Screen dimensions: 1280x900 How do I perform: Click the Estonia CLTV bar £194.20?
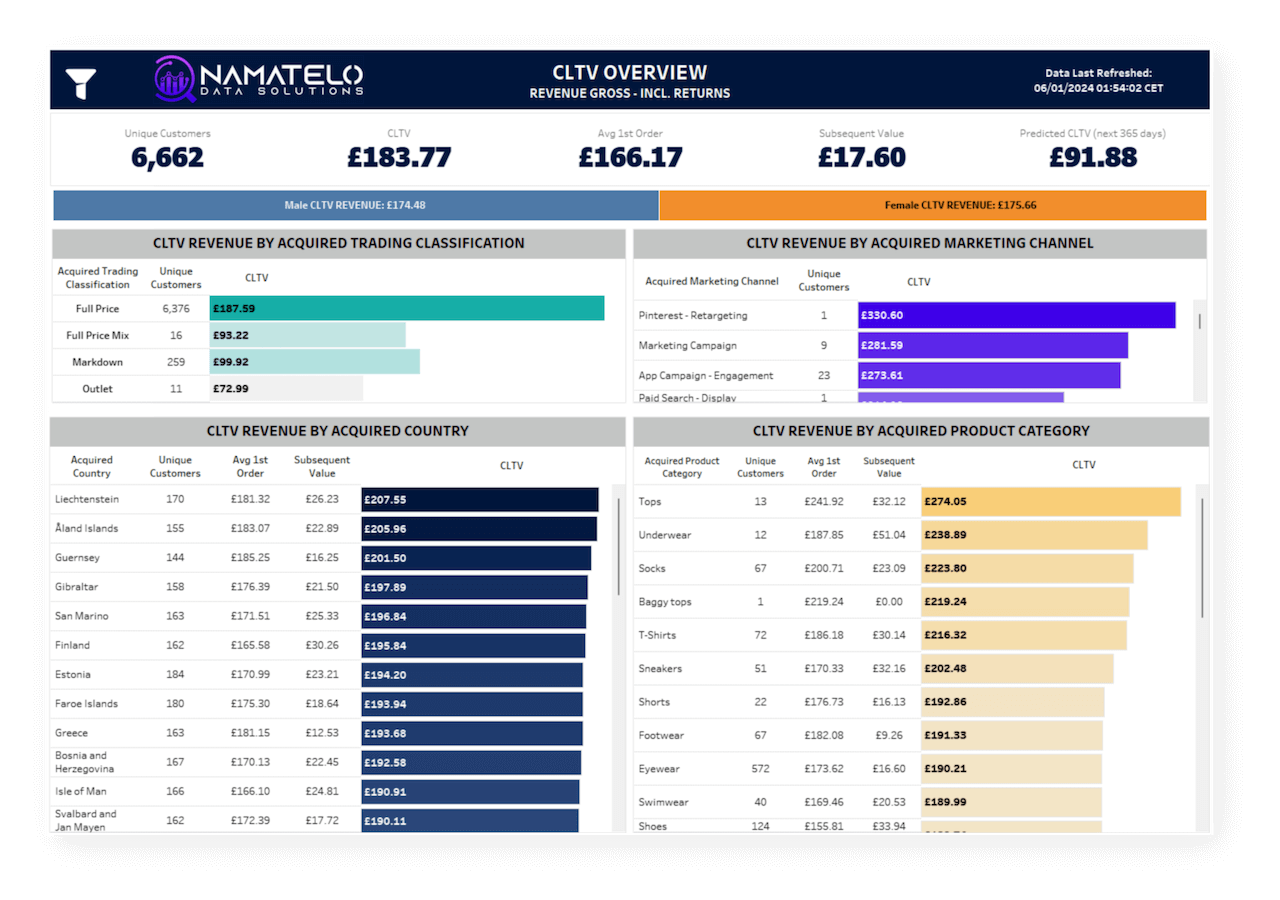(472, 675)
